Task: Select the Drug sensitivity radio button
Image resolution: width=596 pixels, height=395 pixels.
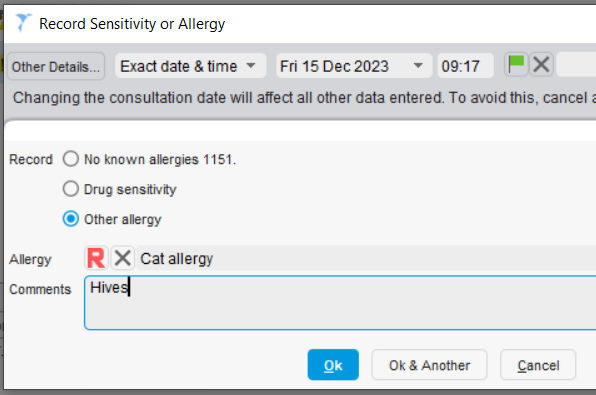Action: (71, 189)
